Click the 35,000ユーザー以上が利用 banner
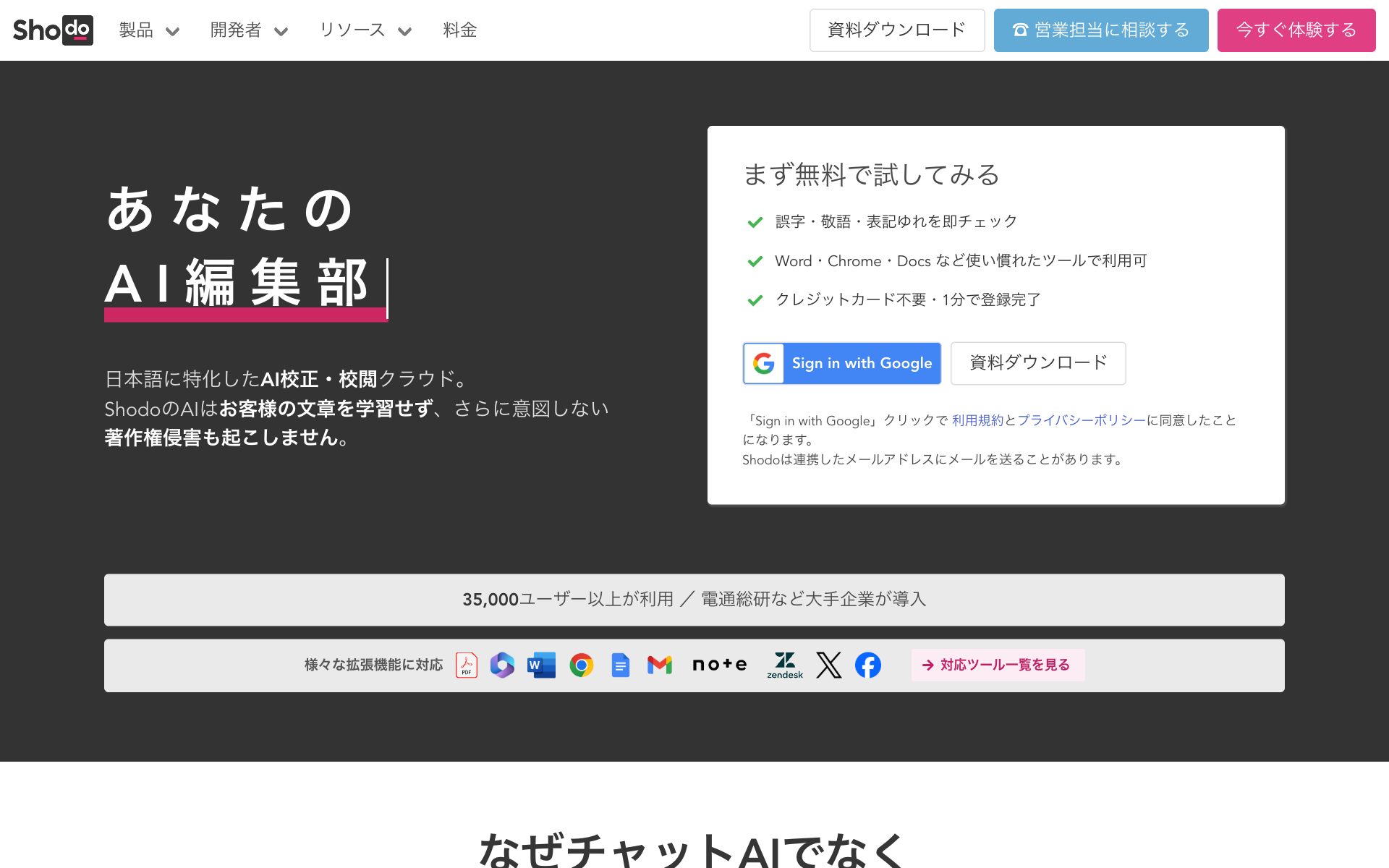1389x868 pixels. tap(694, 600)
